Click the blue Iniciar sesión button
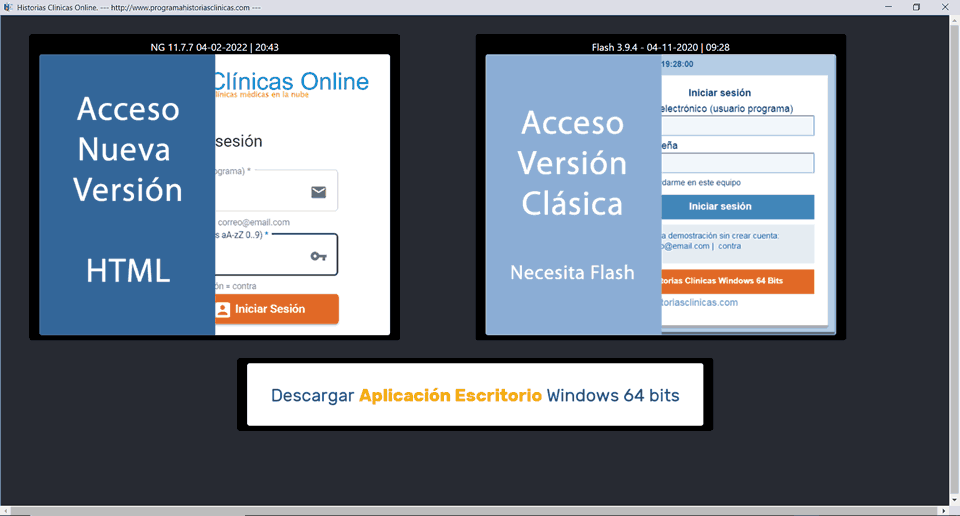 (738, 207)
